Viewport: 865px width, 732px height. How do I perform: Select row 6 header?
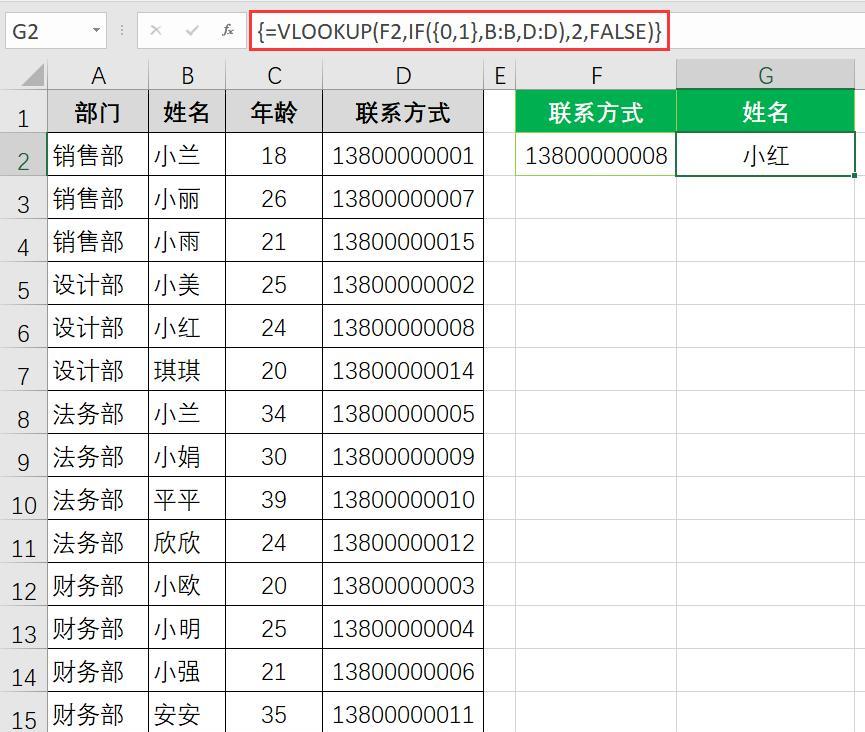[23, 327]
